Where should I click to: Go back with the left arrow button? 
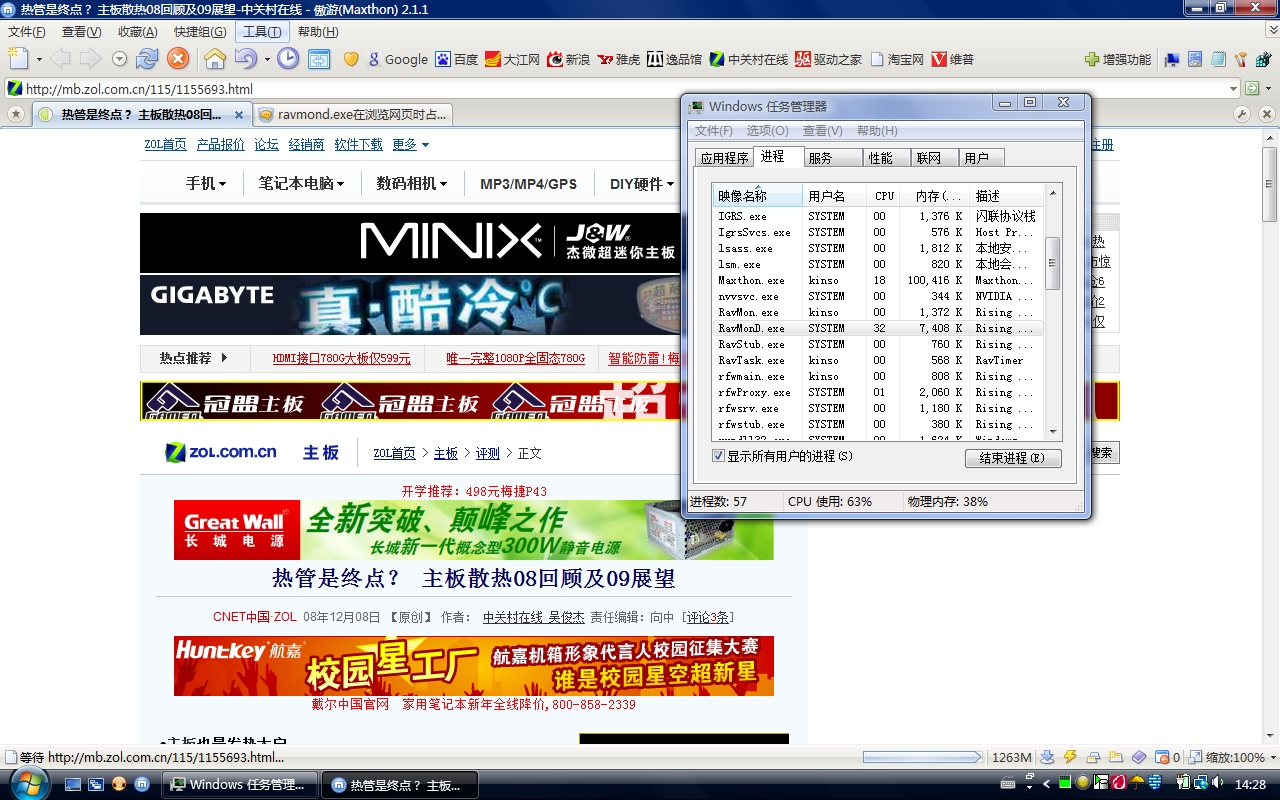point(60,59)
